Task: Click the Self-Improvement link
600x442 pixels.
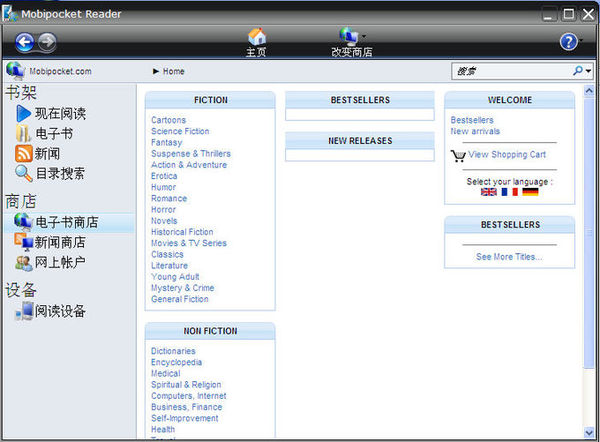Action: (x=185, y=418)
